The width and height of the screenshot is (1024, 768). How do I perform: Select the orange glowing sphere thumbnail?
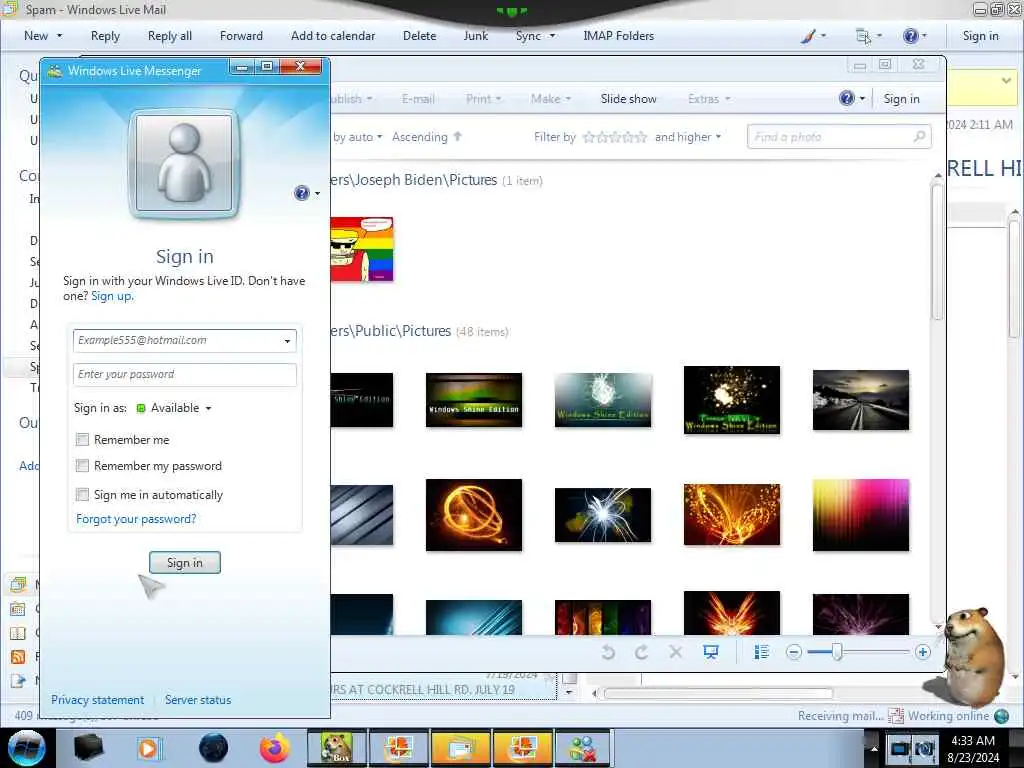(x=473, y=515)
